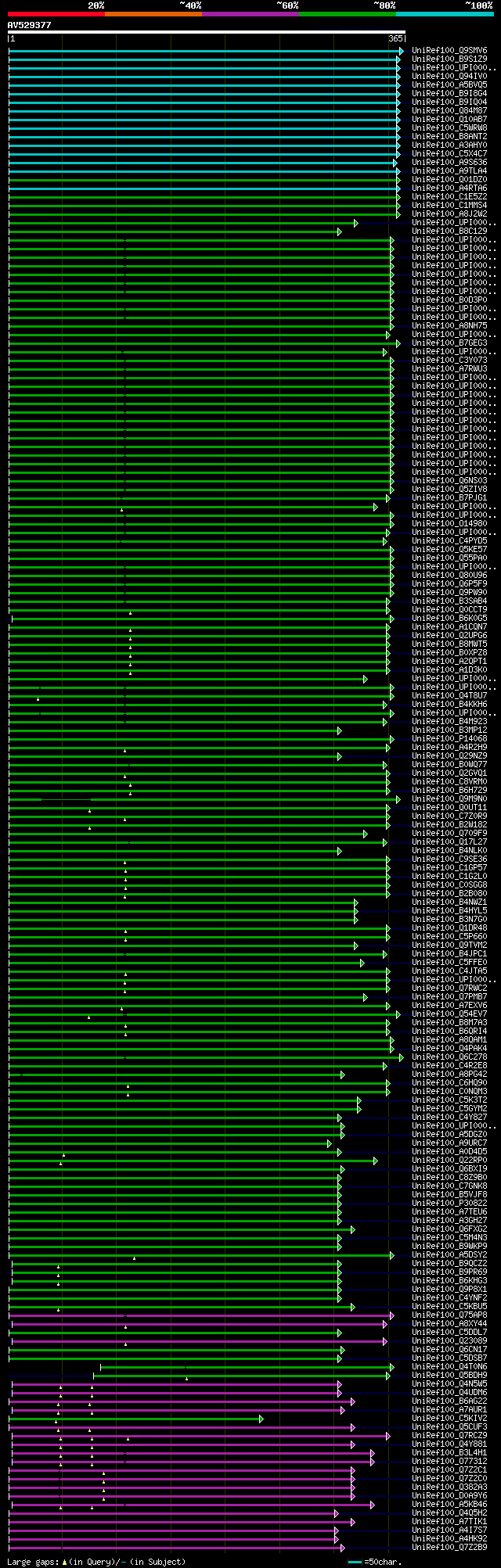Click hit label UniRef100_P14068
Image resolution: width=501 pixels, height=1568 pixels.
coord(449,739)
